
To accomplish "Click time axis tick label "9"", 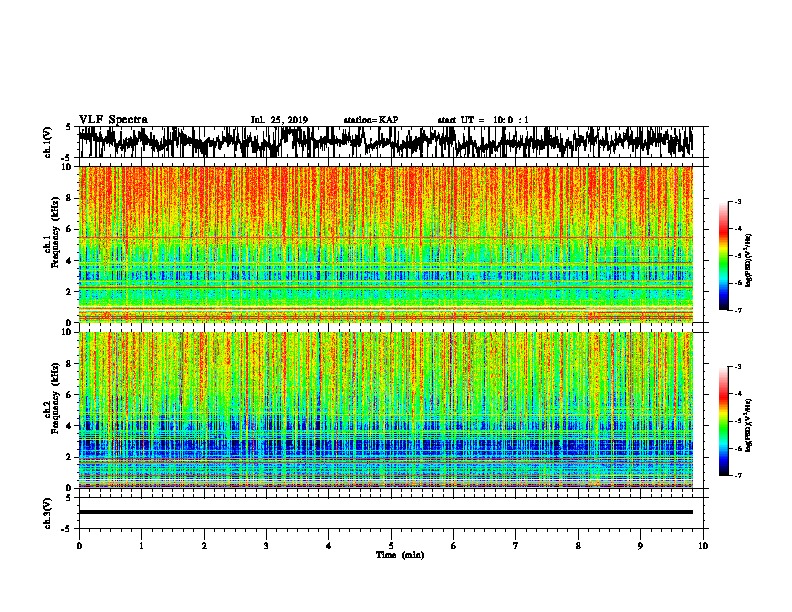I will [640, 546].
